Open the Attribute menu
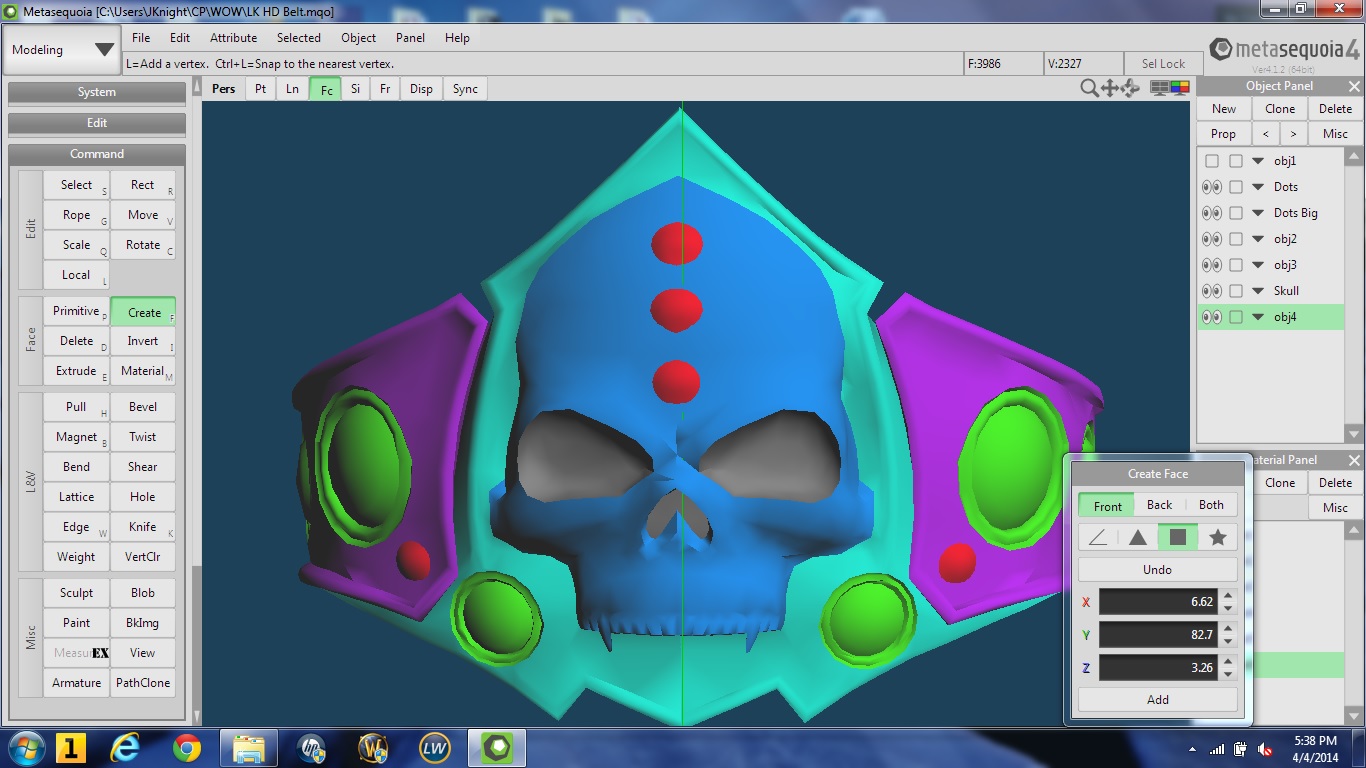 [x=233, y=37]
